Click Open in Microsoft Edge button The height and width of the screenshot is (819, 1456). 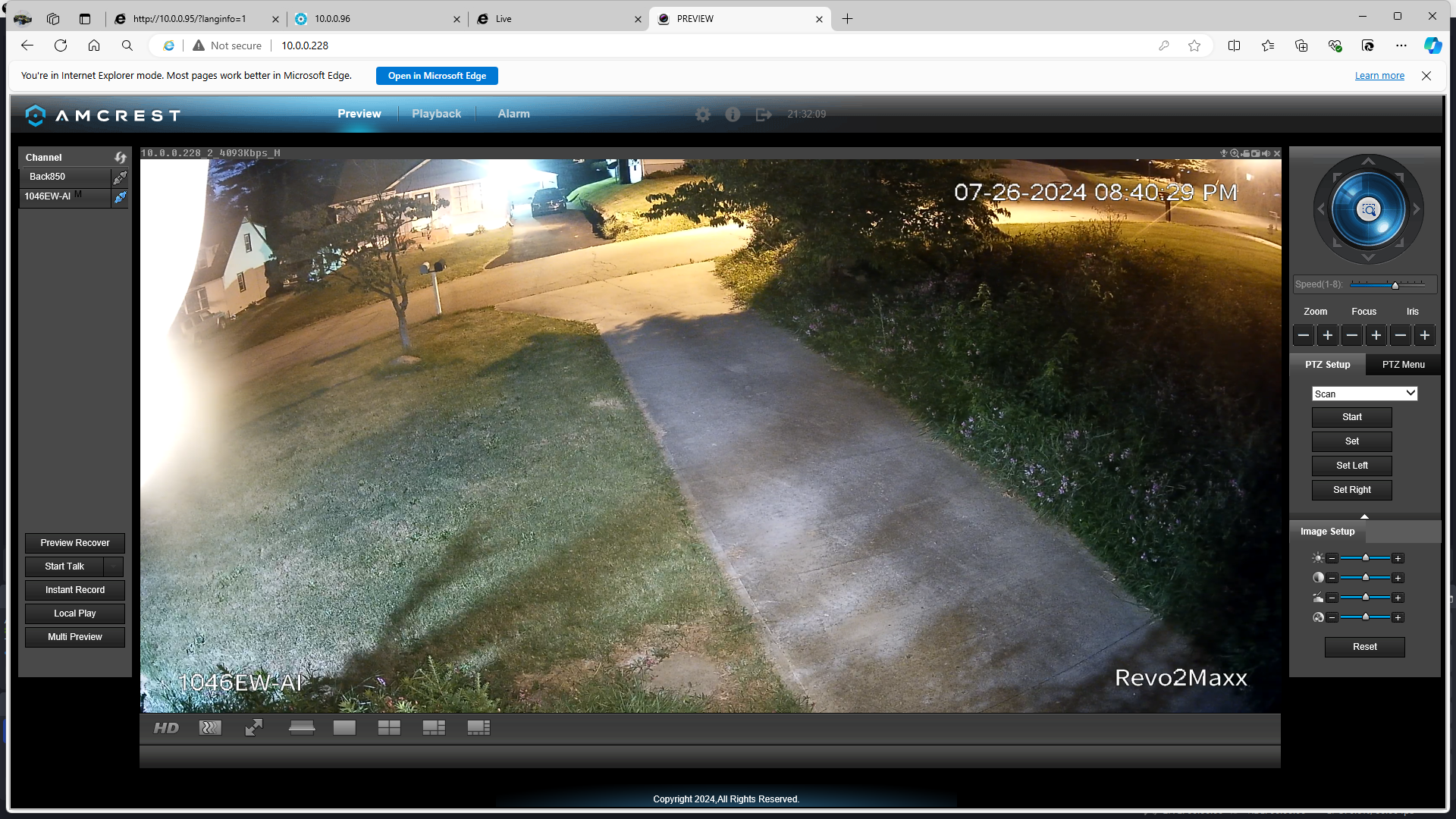pyautogui.click(x=437, y=76)
